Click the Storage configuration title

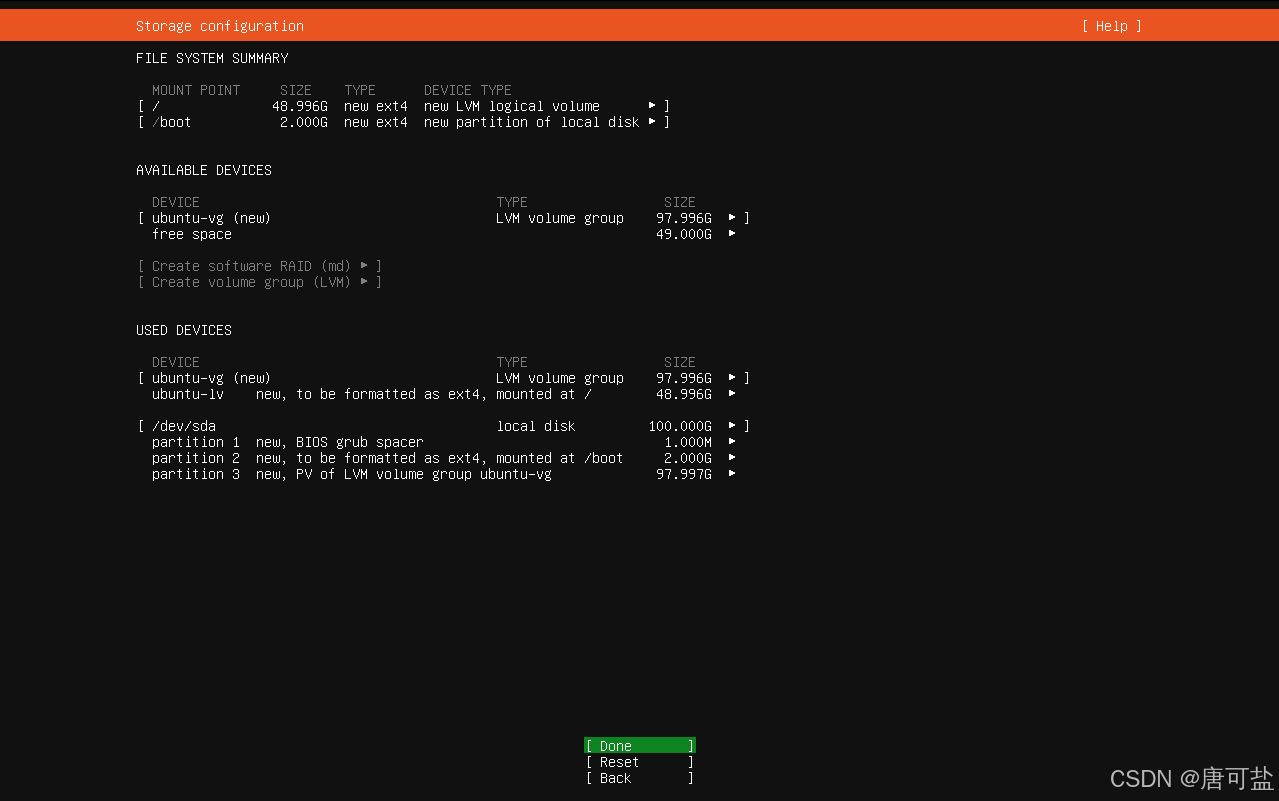point(220,26)
